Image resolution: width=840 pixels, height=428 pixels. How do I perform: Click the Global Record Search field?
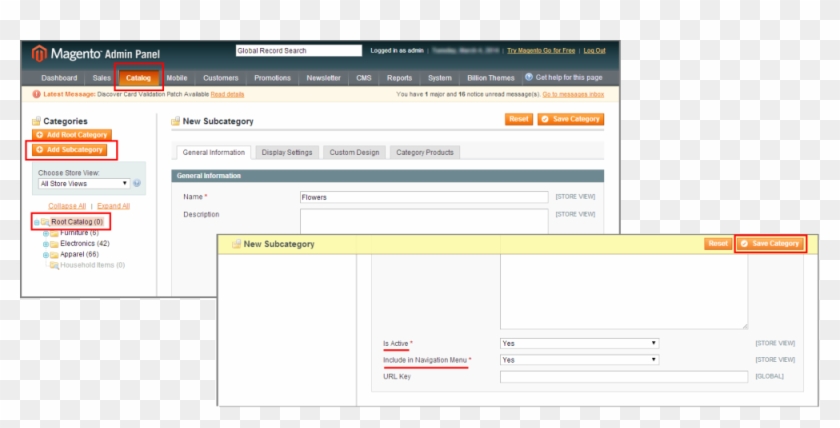tap(299, 51)
